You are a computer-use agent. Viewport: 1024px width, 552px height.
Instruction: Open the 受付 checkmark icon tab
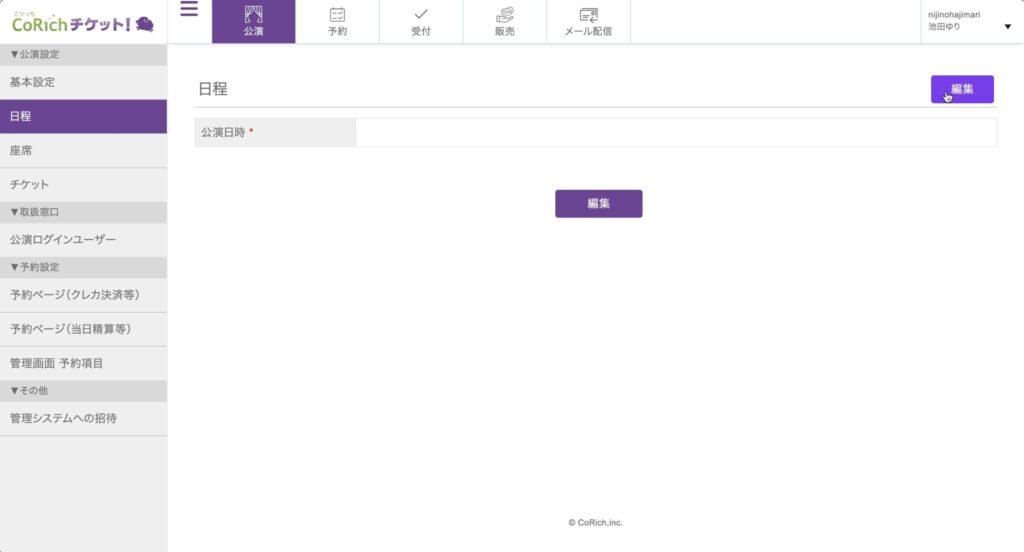(x=421, y=21)
